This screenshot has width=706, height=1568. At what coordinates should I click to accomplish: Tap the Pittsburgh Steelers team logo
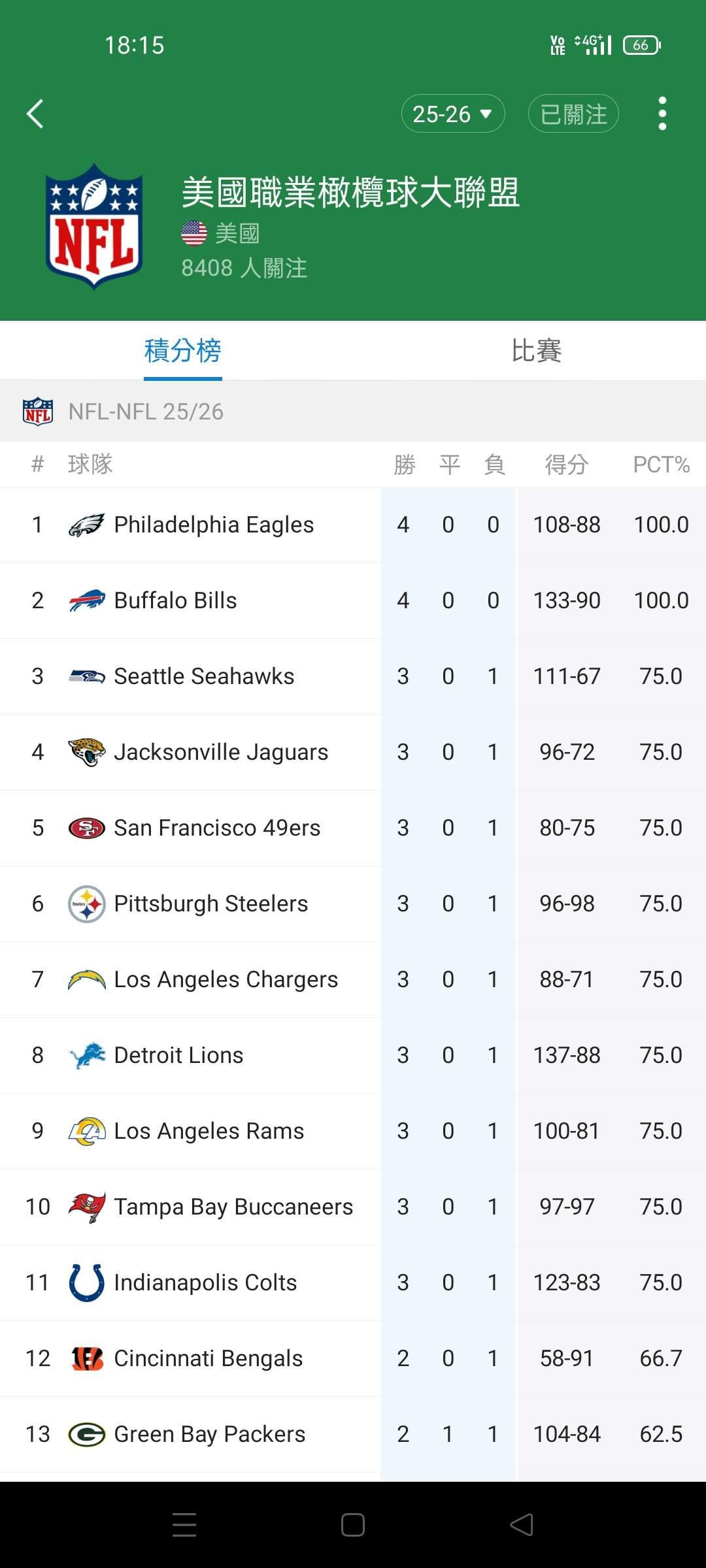point(86,904)
